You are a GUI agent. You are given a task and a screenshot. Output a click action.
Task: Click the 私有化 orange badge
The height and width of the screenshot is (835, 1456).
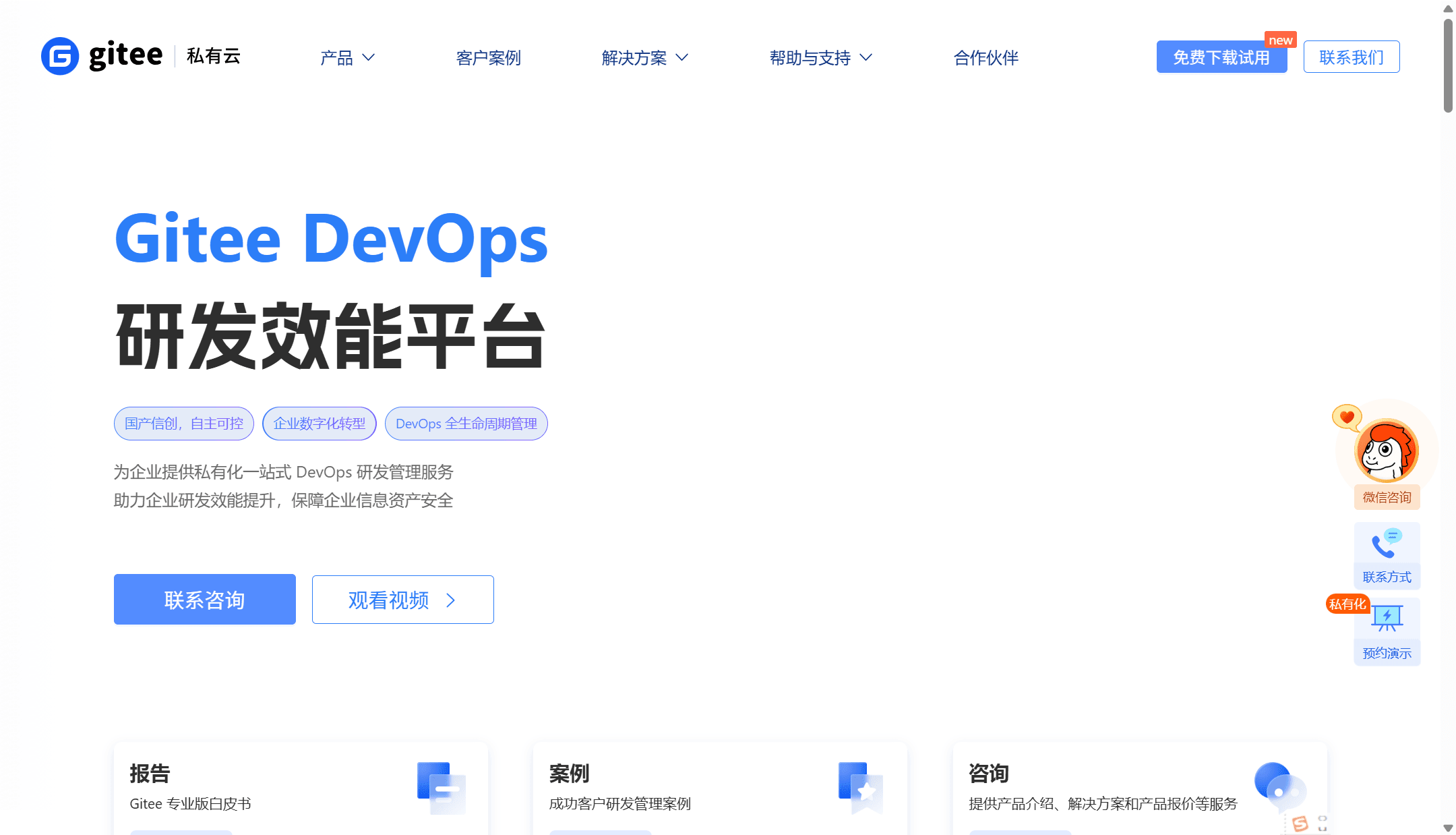click(1347, 604)
